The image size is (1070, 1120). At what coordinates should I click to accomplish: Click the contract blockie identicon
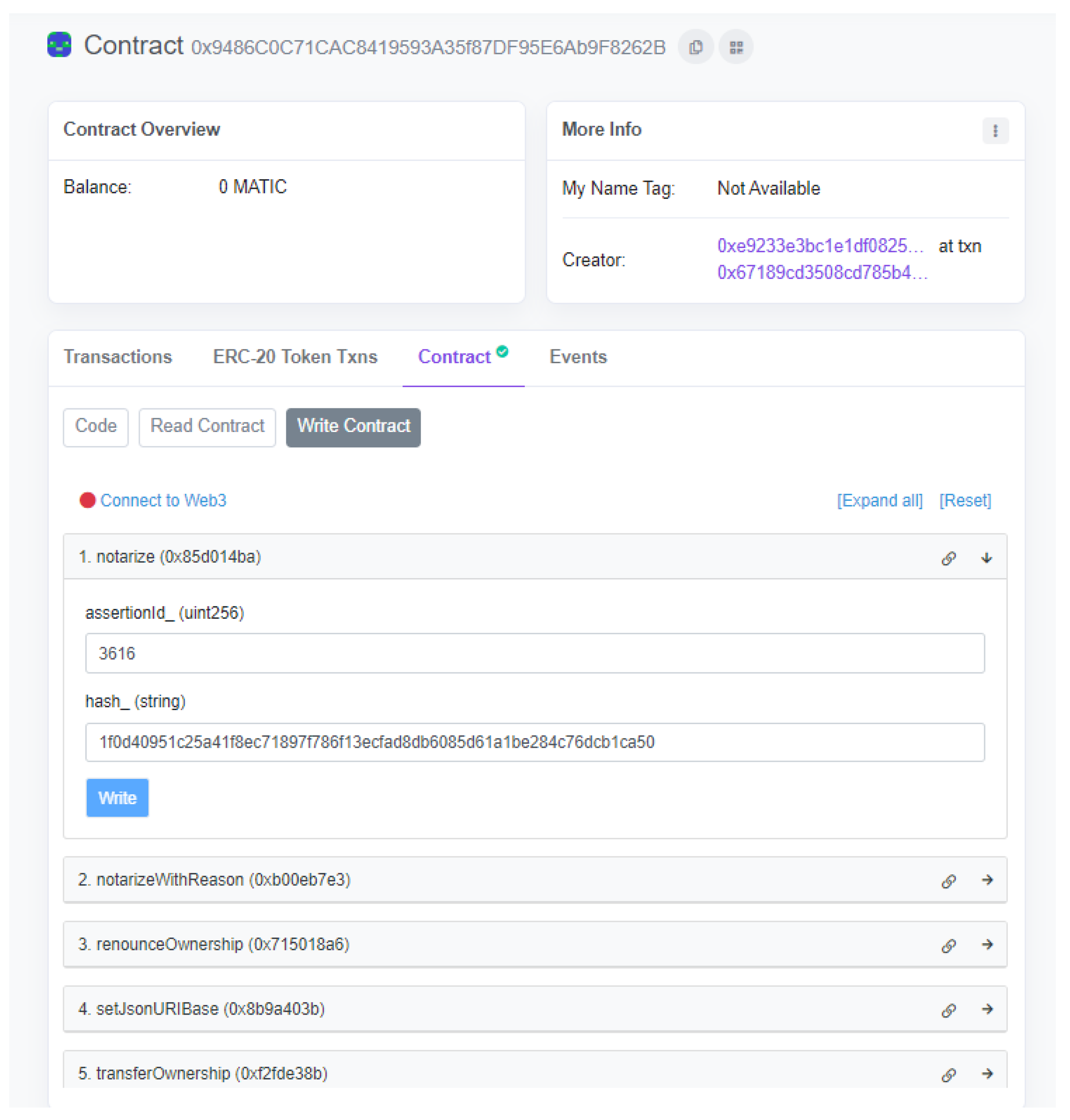(59, 45)
